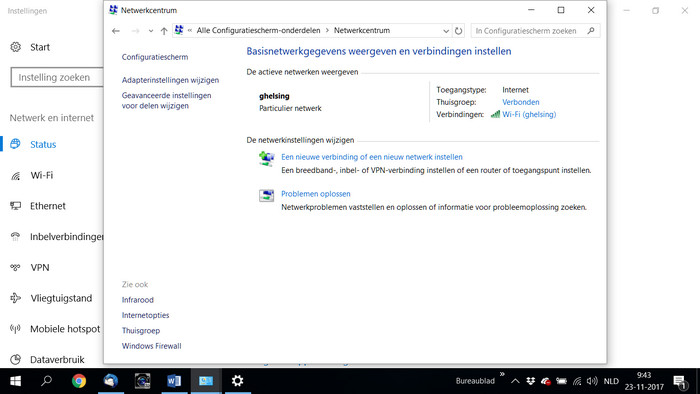Click the Netwerkcentrum breadcrumb in the address bar
The height and width of the screenshot is (394, 700).
(362, 30)
